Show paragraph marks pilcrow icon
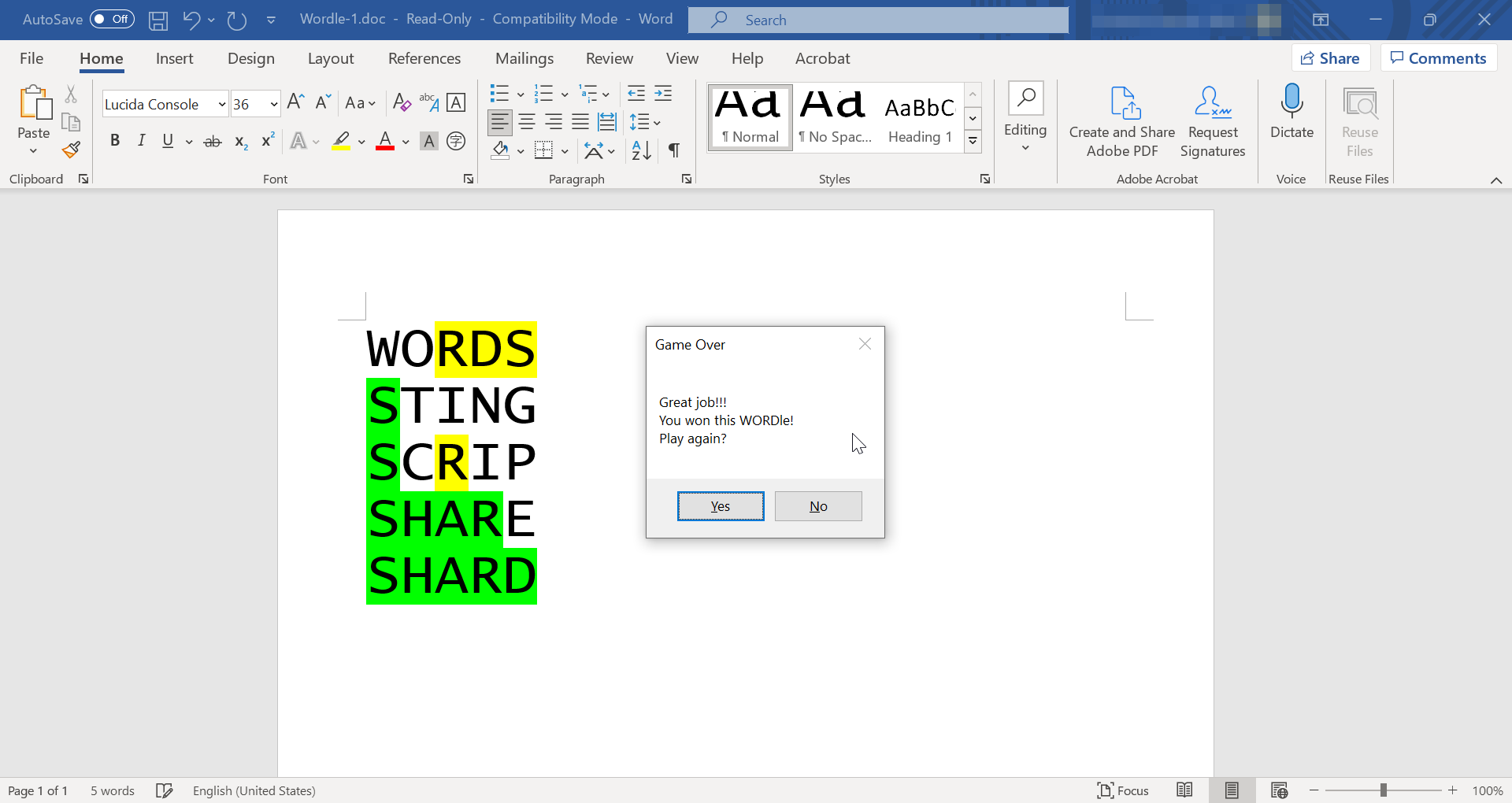 (x=674, y=150)
